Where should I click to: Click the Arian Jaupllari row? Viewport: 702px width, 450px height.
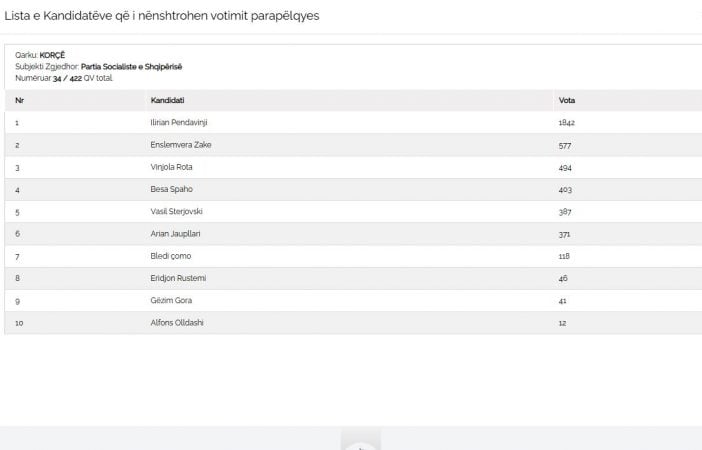[353, 234]
